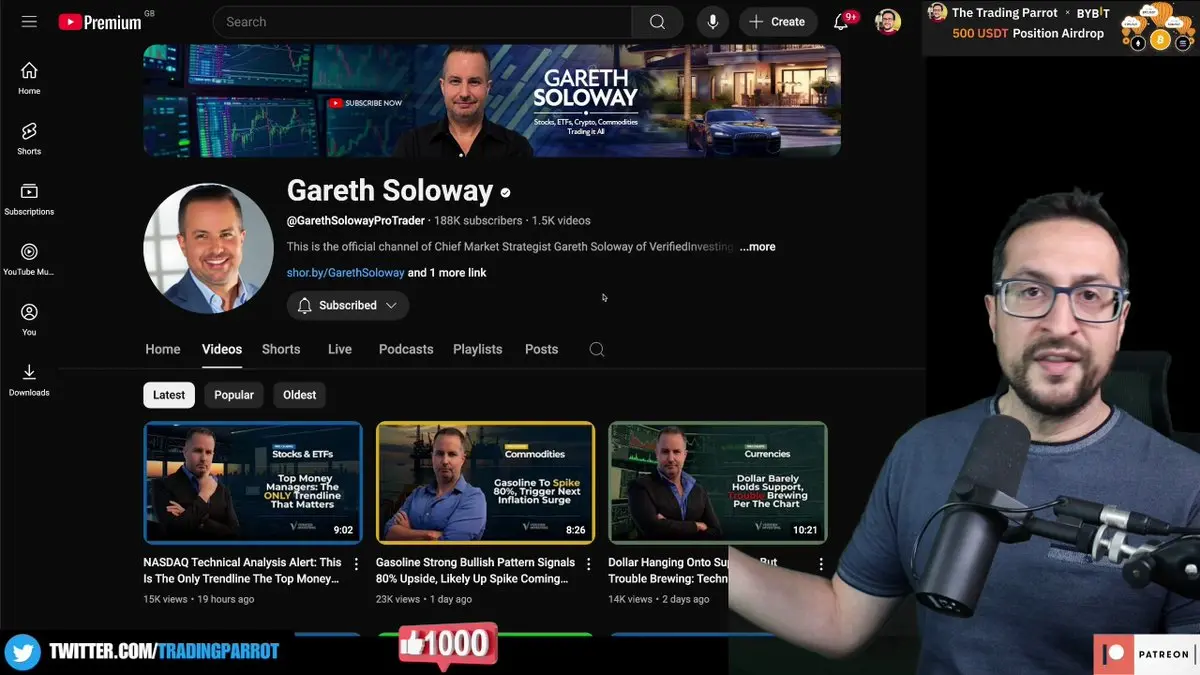Open Dollar Hanging Onto Support video title

pyautogui.click(x=693, y=570)
